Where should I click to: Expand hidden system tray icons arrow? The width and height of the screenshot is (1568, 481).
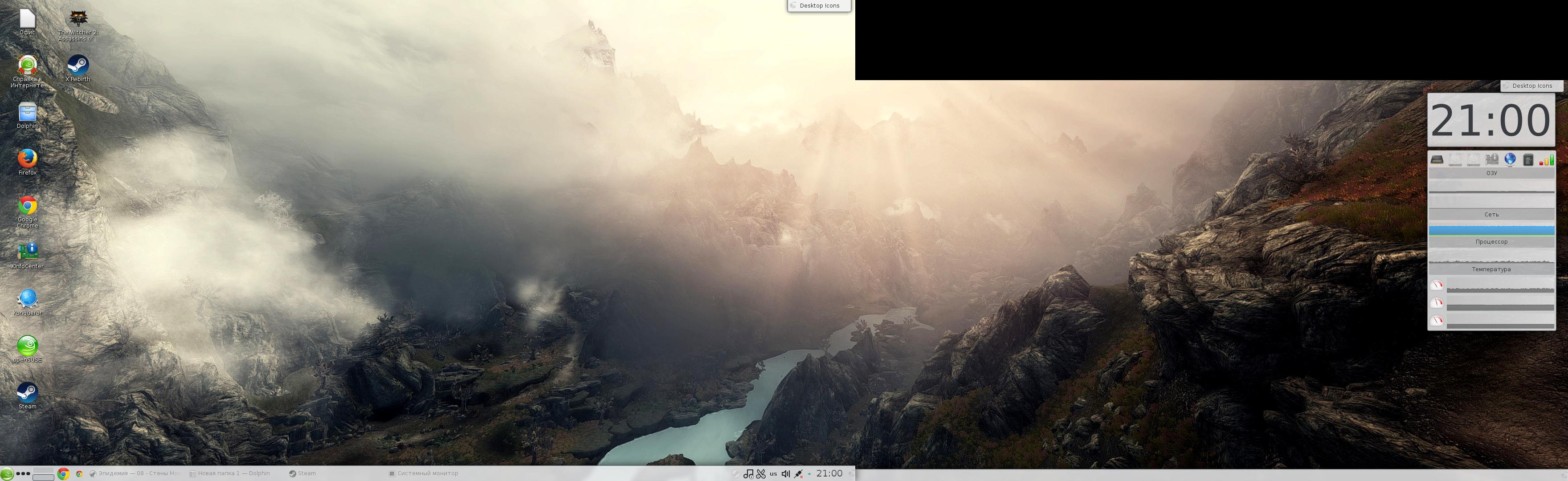click(x=809, y=474)
